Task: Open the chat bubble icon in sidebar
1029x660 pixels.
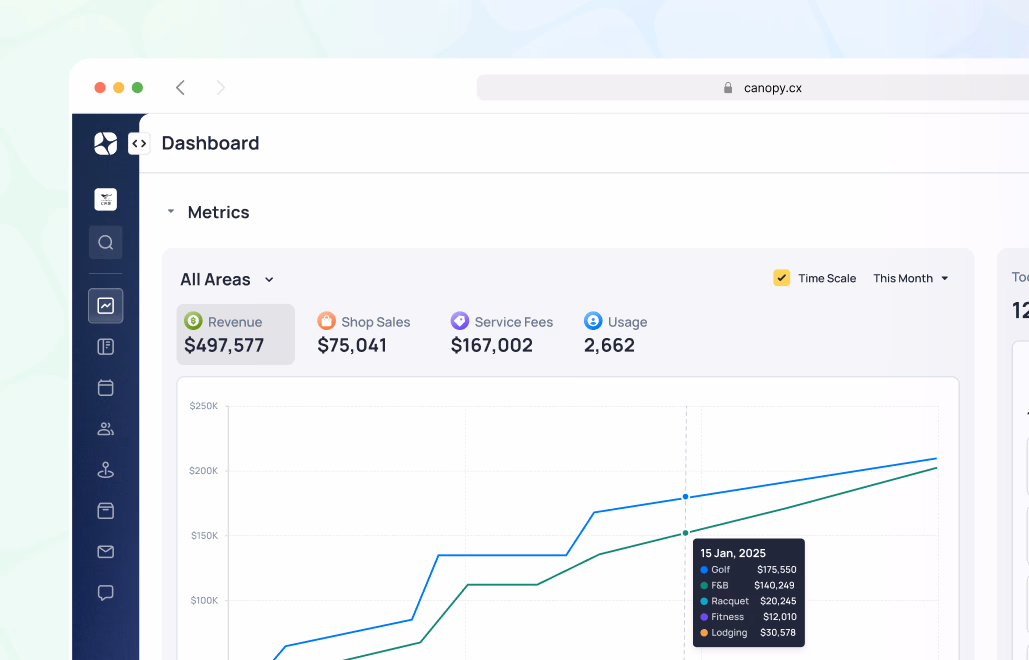Action: click(106, 592)
